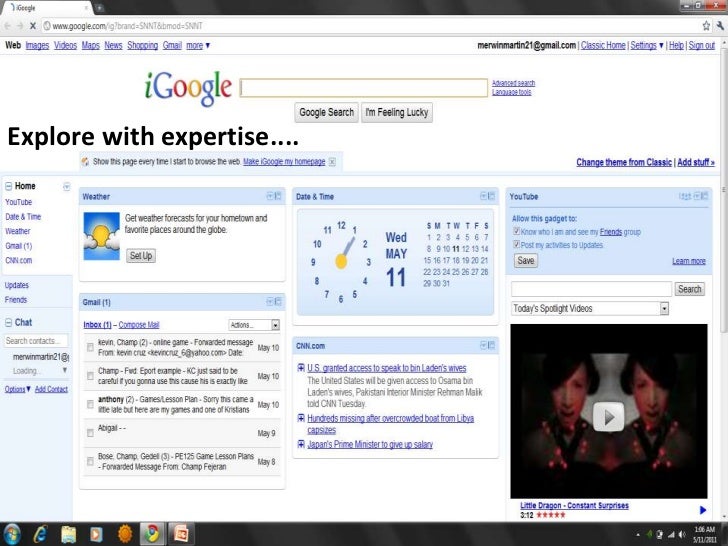Click the Search contacts field
The image size is (728, 546).
pyautogui.click(x=36, y=341)
